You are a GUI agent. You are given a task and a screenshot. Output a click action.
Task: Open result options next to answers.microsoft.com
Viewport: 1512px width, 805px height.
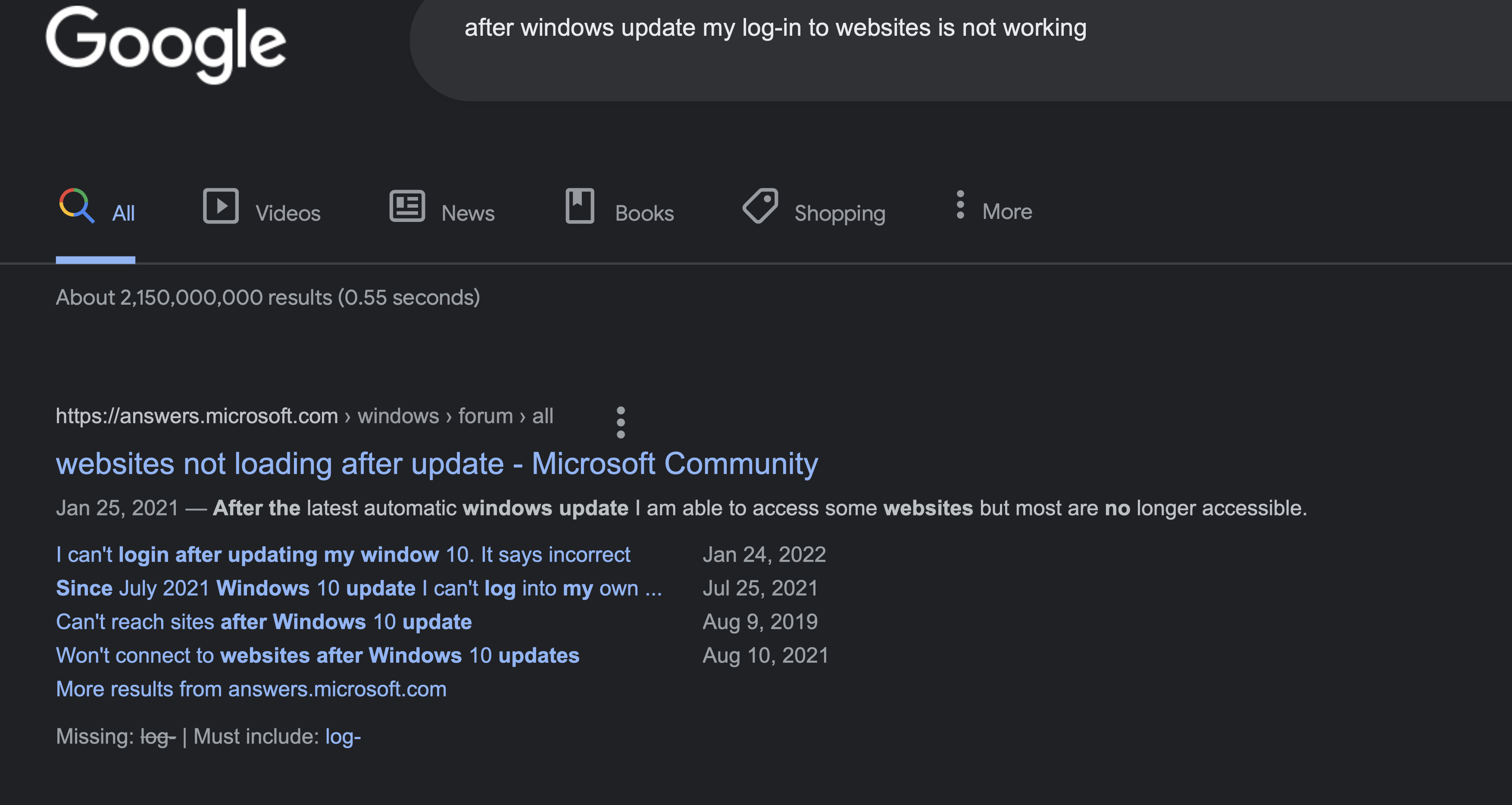pos(620,422)
